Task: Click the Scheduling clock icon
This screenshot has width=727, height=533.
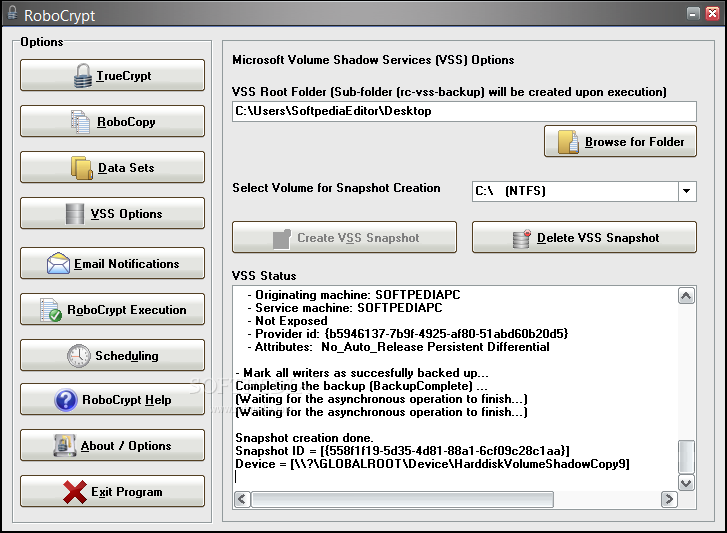Action: pos(79,356)
